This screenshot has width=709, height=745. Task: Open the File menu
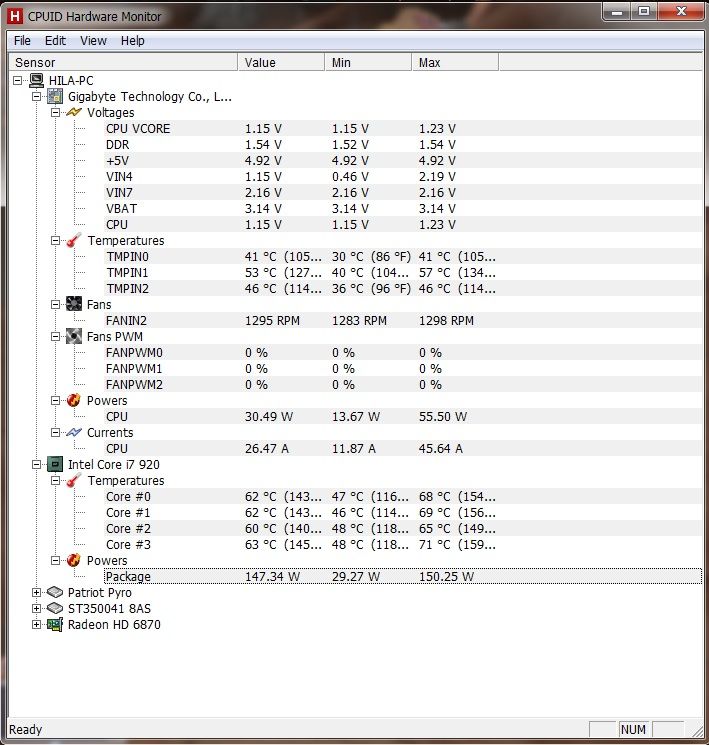(22, 41)
